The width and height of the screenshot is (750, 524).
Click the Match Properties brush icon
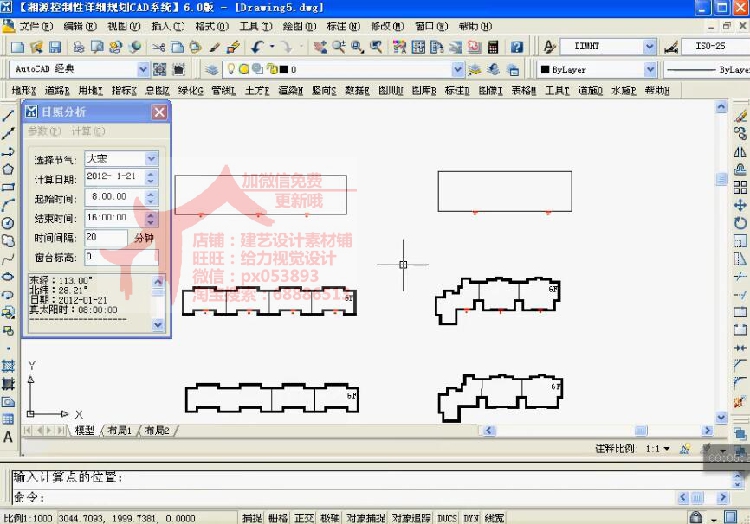(x=214, y=47)
